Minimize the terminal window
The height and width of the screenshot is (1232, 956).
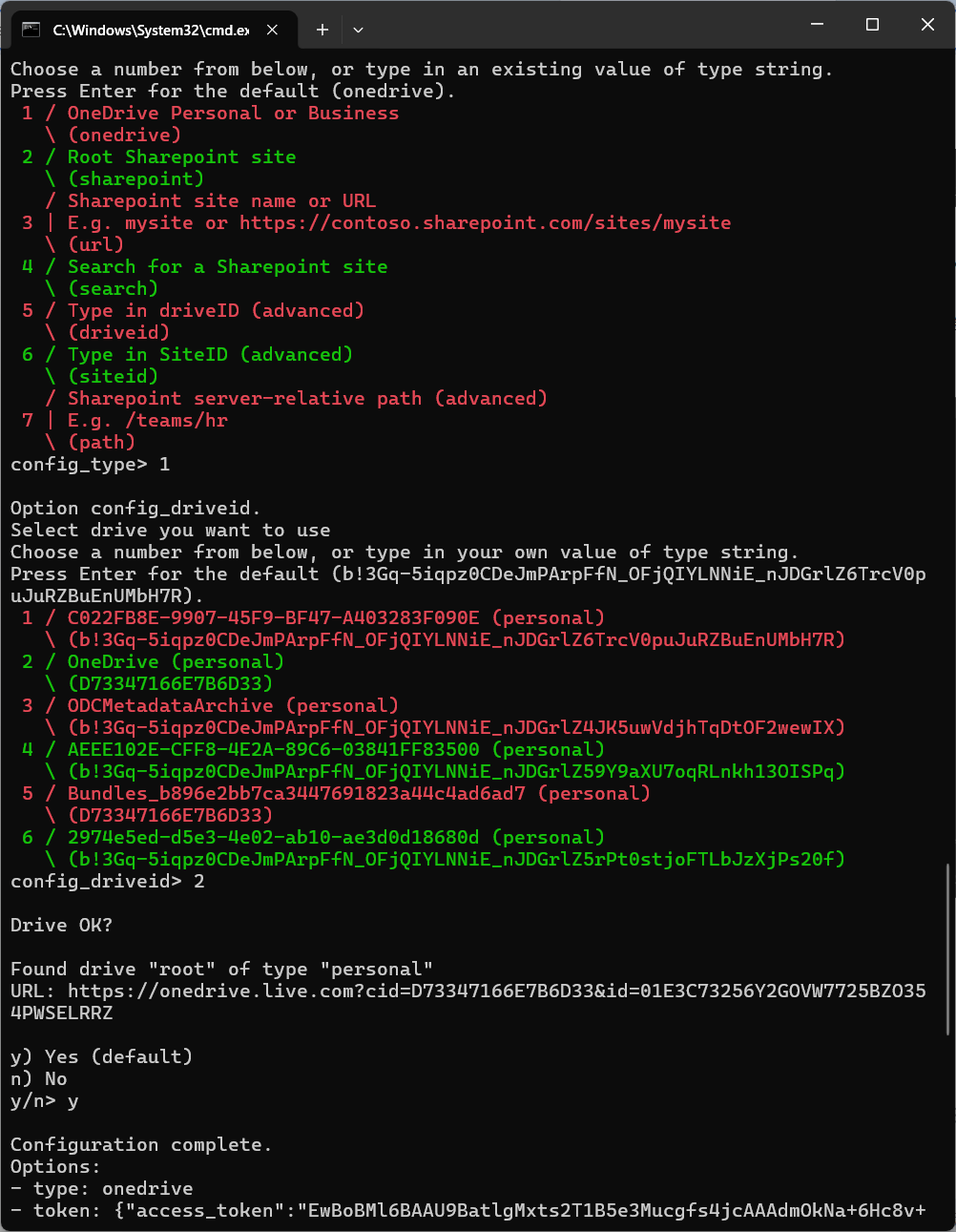(817, 25)
